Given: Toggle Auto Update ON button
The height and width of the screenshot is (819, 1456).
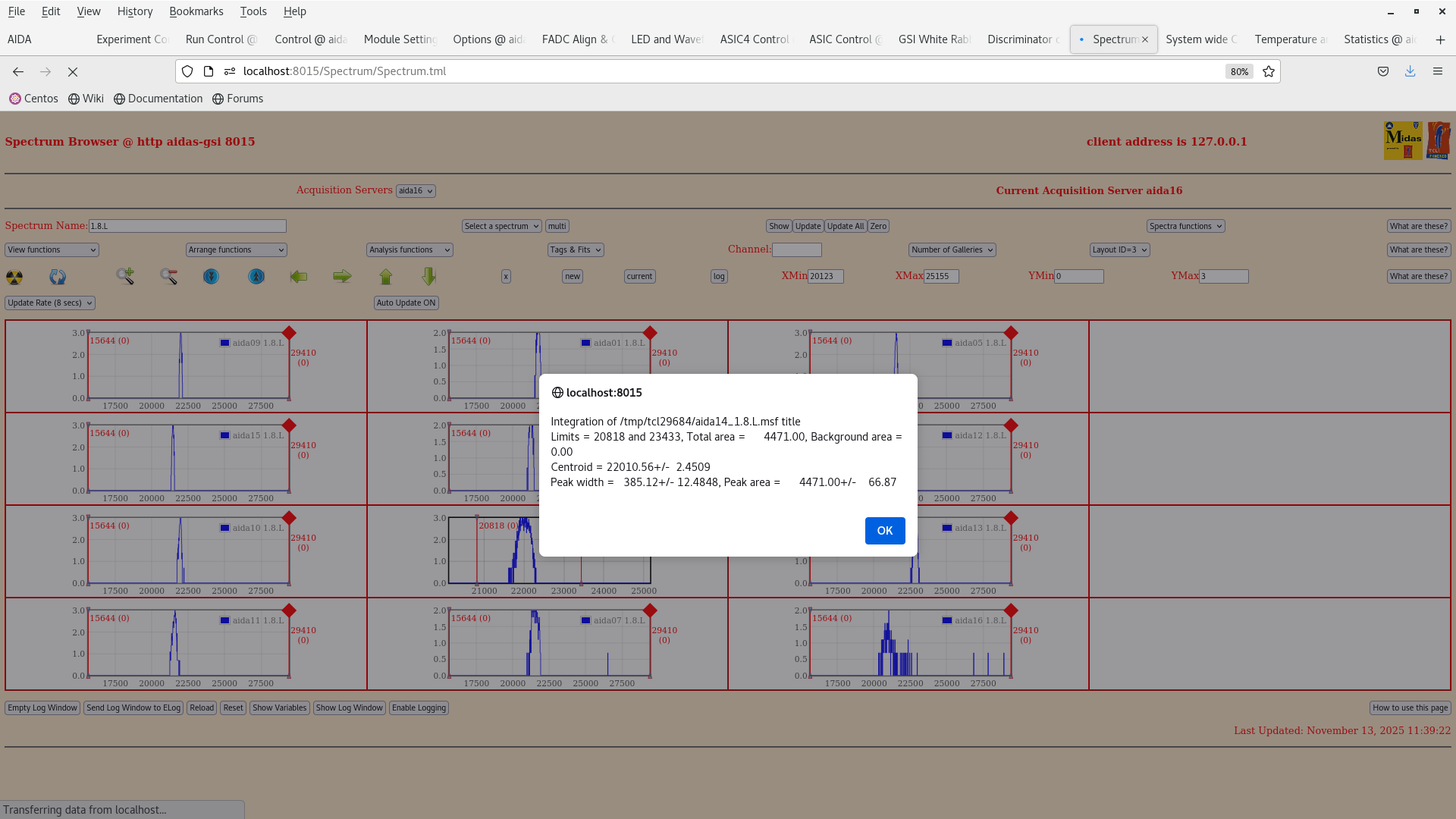Looking at the screenshot, I should [x=406, y=303].
